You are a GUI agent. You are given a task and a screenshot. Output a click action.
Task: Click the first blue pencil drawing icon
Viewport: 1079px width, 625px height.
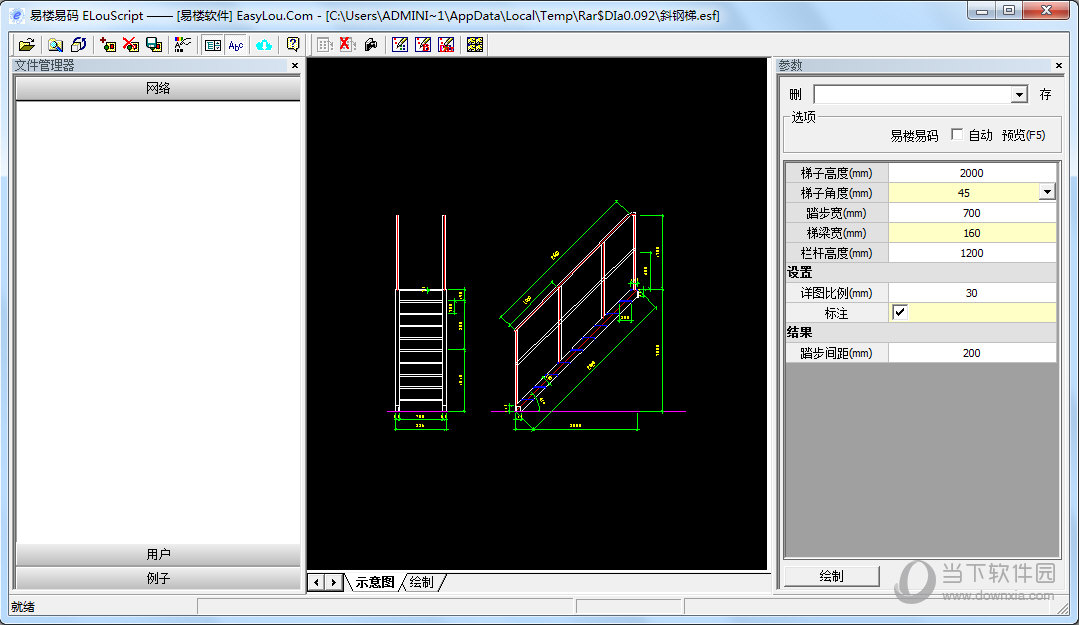coord(400,45)
